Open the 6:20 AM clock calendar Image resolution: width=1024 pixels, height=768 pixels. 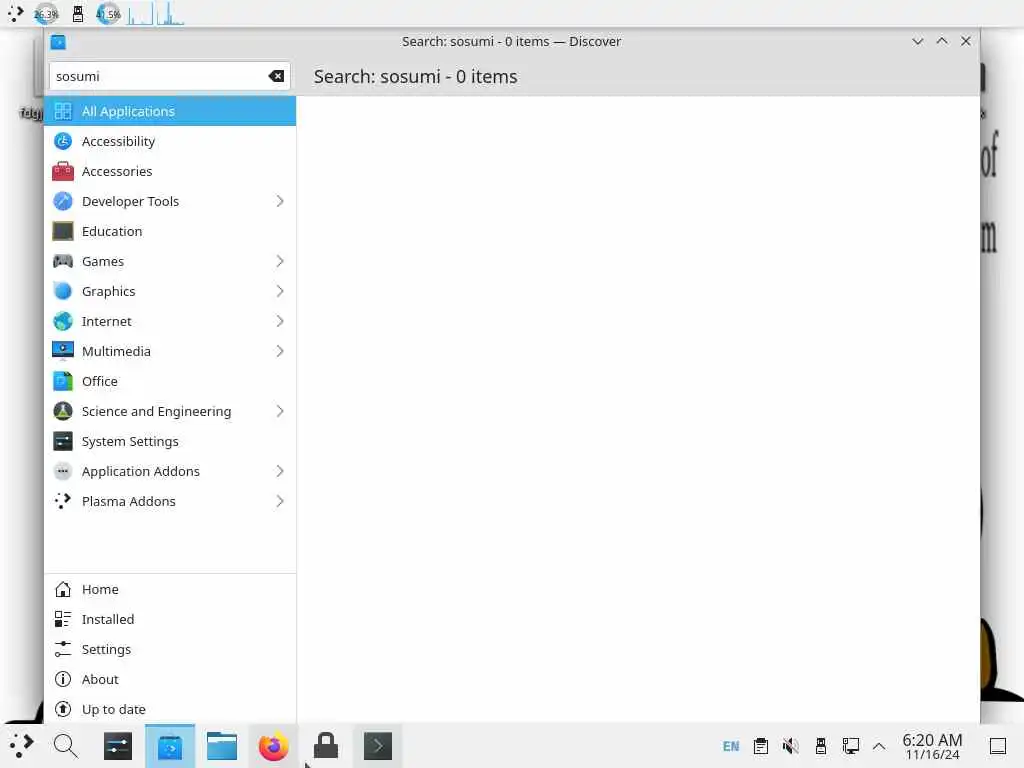933,746
